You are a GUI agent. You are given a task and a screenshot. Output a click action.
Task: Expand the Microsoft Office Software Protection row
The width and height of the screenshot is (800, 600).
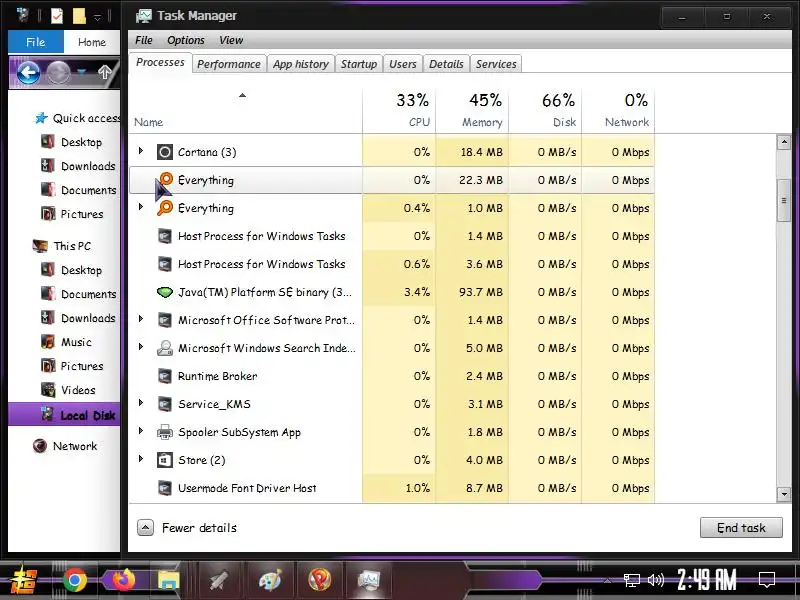tap(141, 319)
